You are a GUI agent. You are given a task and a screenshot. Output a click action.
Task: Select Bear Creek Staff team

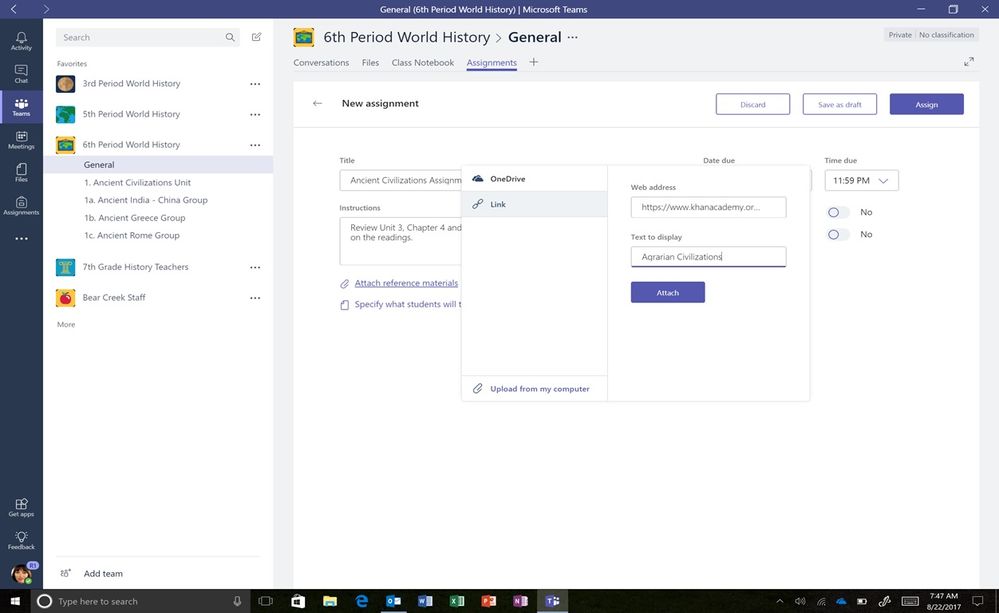tap(114, 298)
